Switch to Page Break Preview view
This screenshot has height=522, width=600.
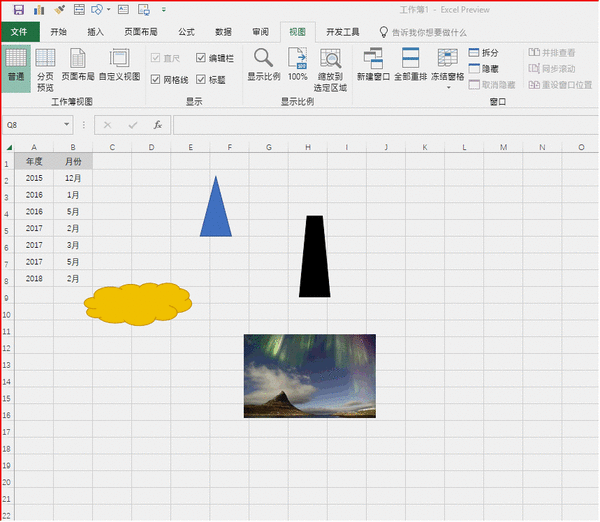(x=45, y=68)
